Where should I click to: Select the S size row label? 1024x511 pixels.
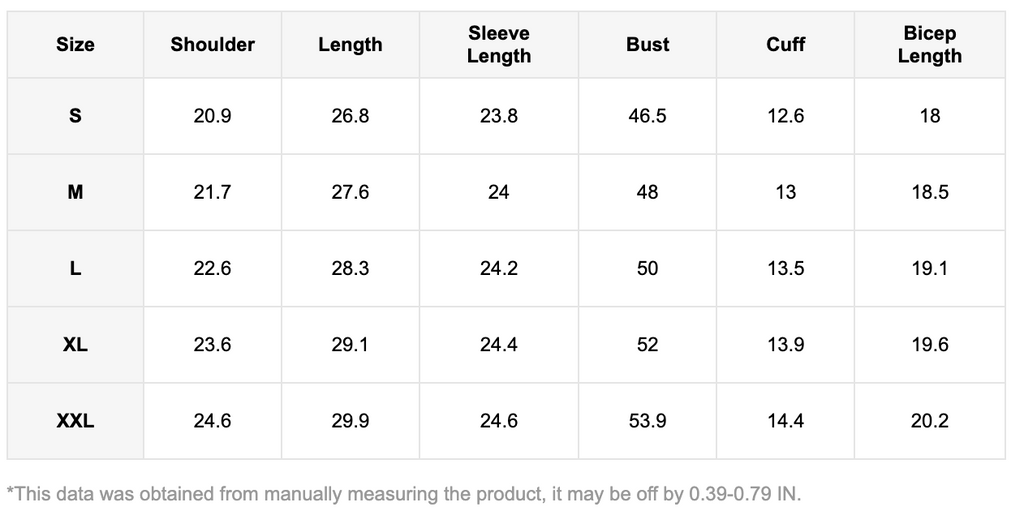coord(75,116)
